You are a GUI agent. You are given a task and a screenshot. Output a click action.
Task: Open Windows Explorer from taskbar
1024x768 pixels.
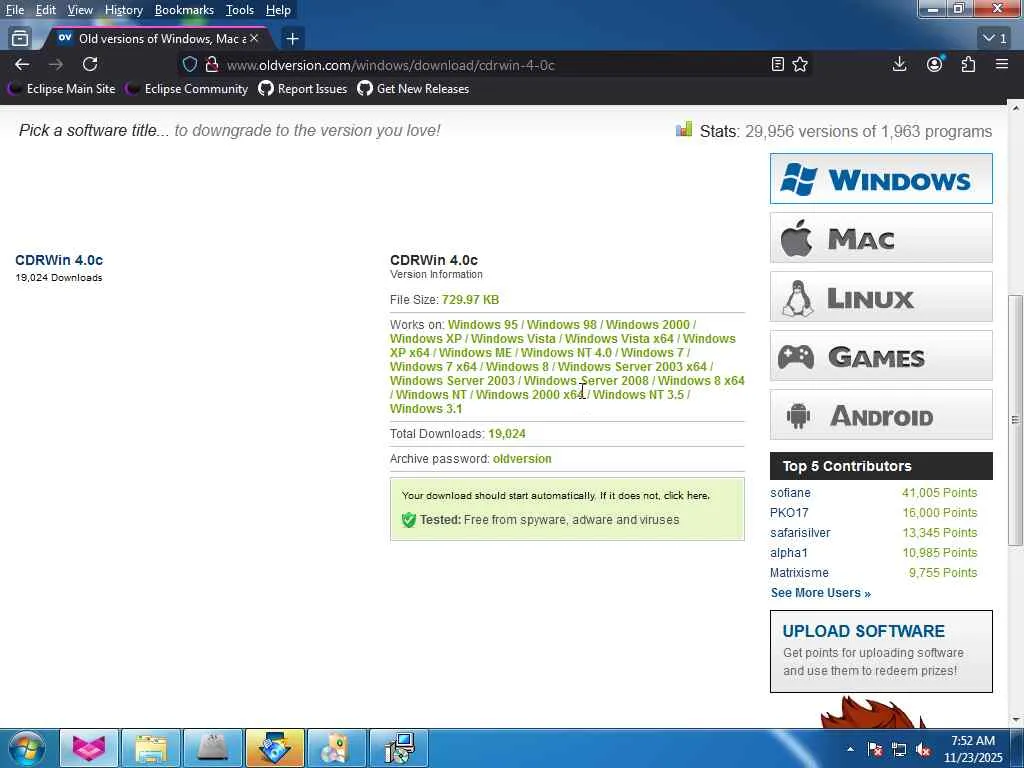click(x=151, y=748)
